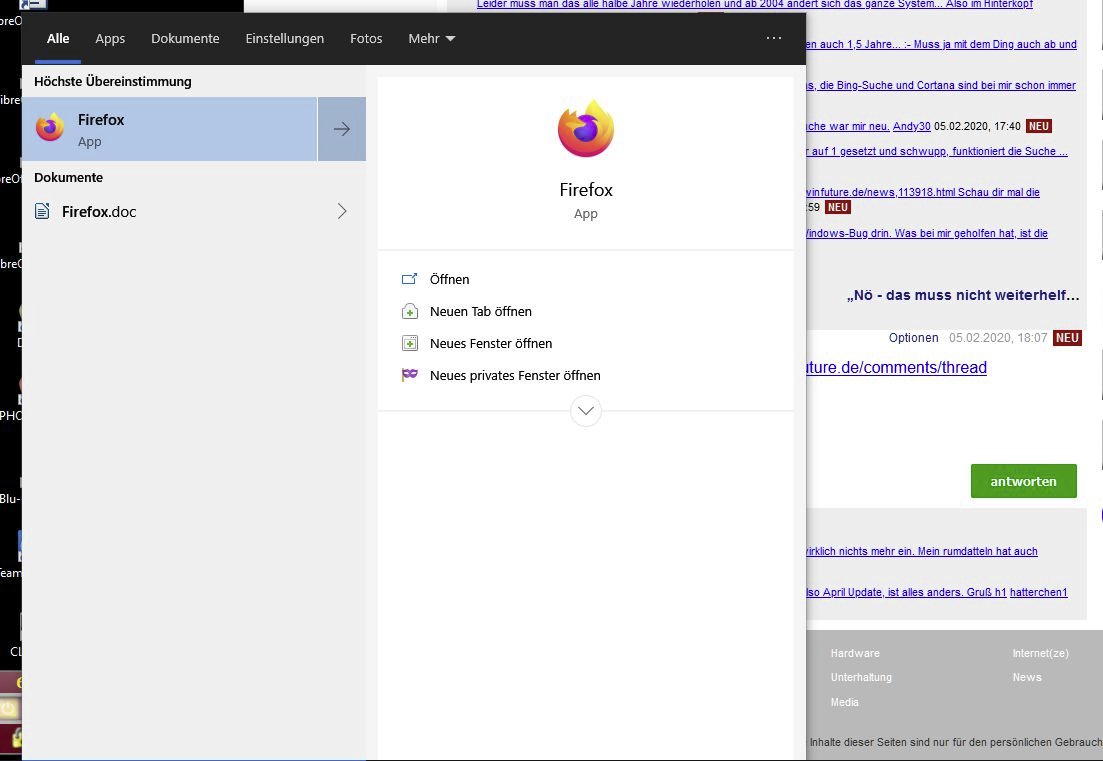Expand the Firefox result with the arrow button

[x=341, y=129]
